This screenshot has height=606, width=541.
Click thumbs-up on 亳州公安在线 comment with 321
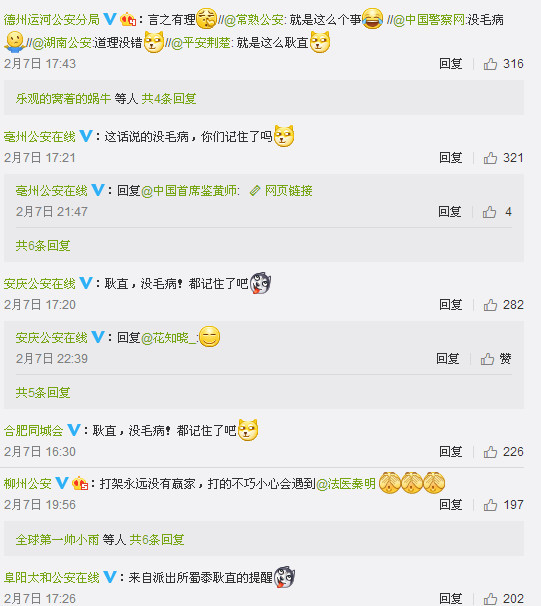coord(490,158)
